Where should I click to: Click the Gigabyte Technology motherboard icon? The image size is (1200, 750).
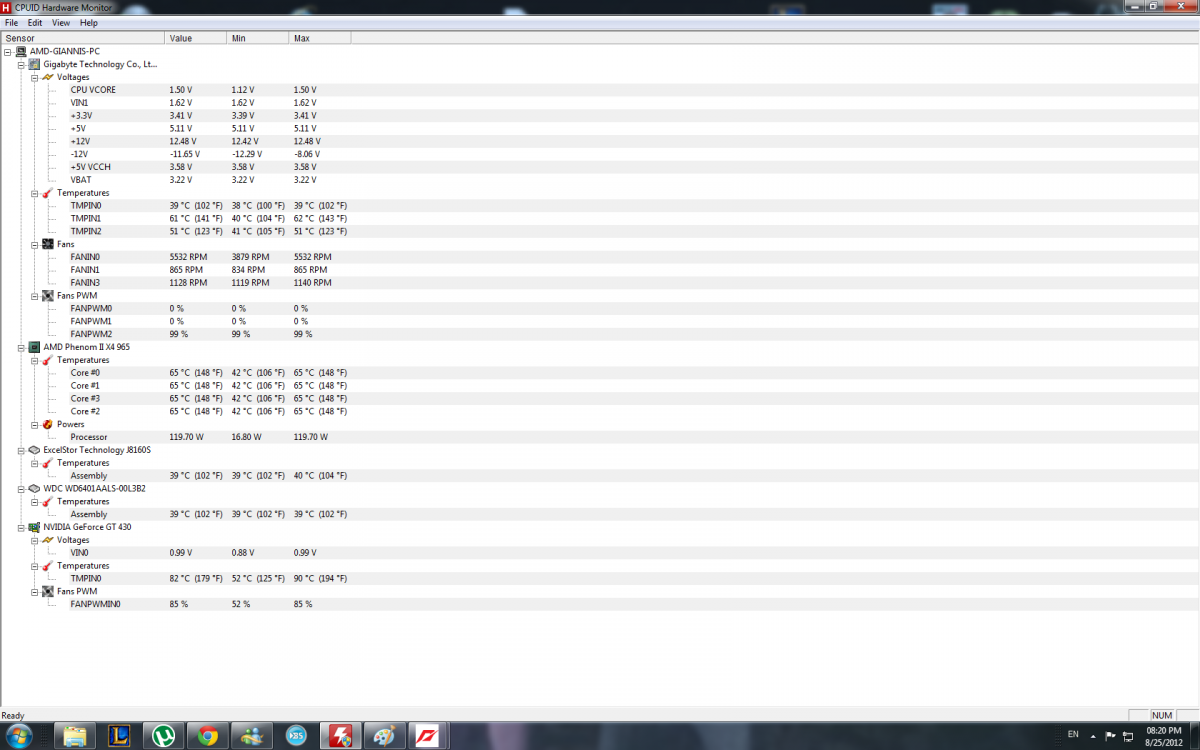tap(35, 64)
